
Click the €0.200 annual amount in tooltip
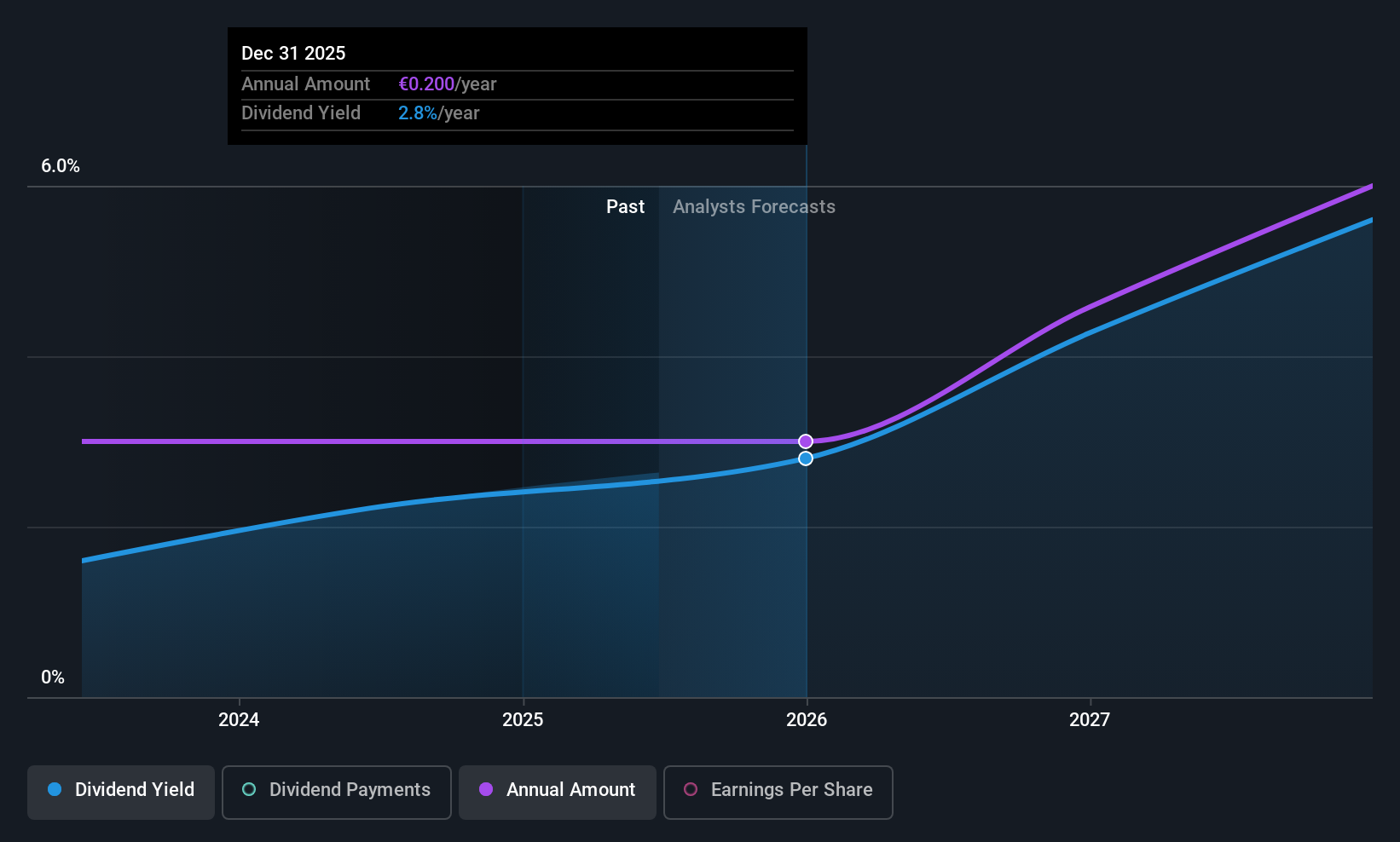point(426,84)
